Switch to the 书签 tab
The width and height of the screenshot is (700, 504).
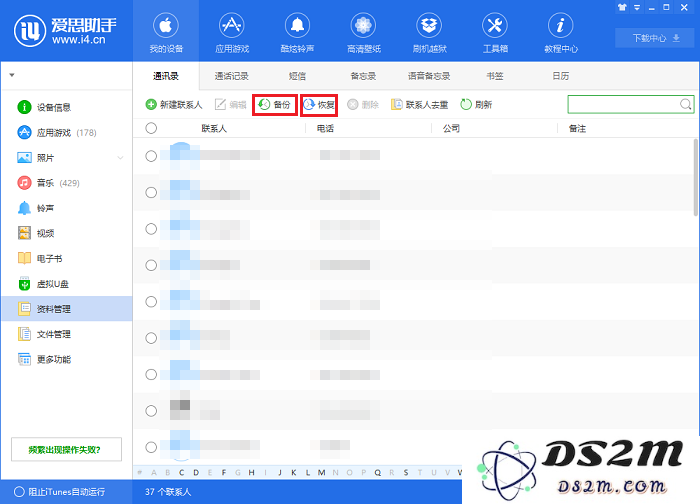495,76
